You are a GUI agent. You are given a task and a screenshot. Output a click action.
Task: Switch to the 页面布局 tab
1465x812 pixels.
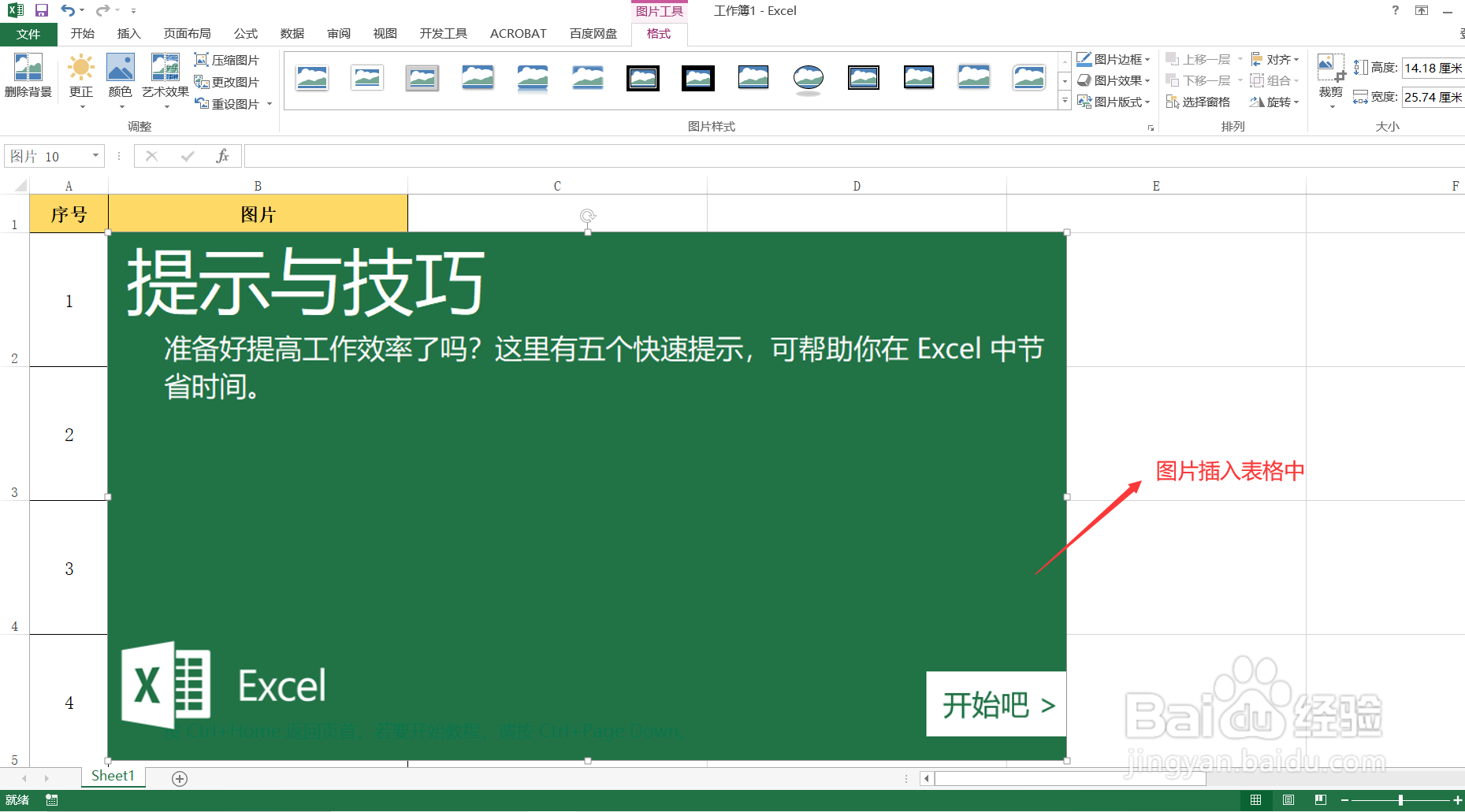(187, 34)
